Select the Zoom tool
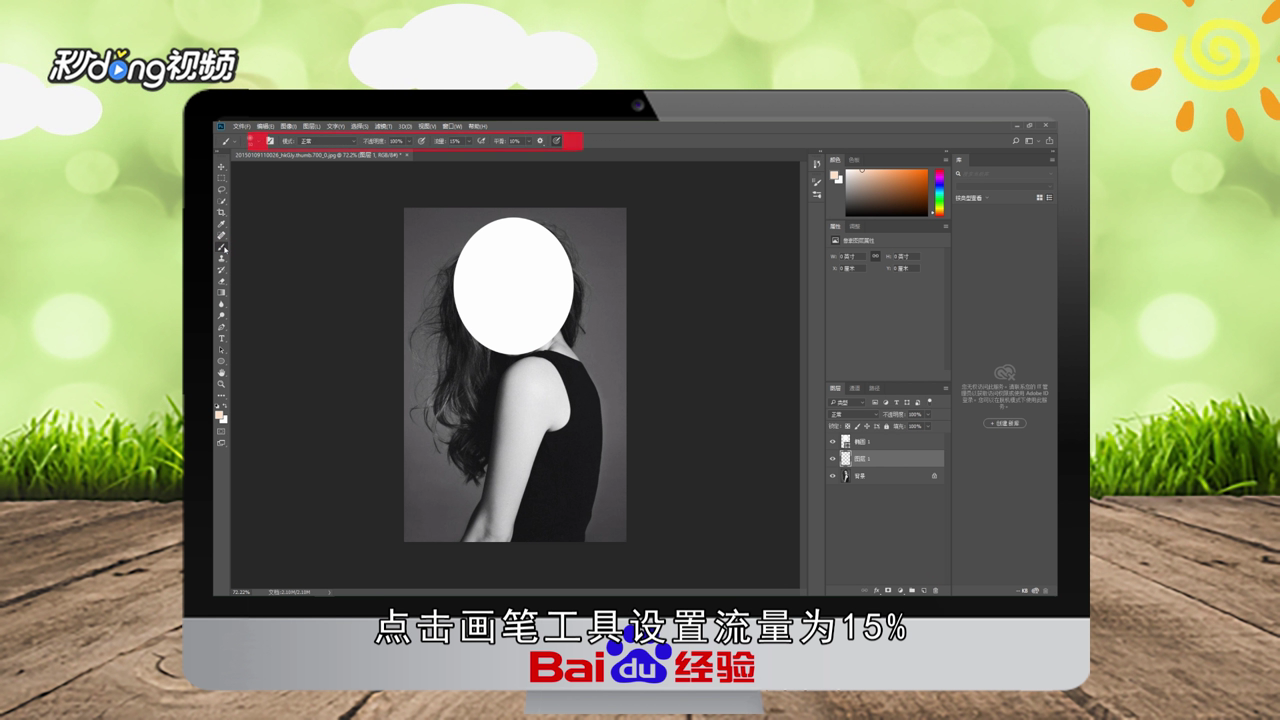 221,384
